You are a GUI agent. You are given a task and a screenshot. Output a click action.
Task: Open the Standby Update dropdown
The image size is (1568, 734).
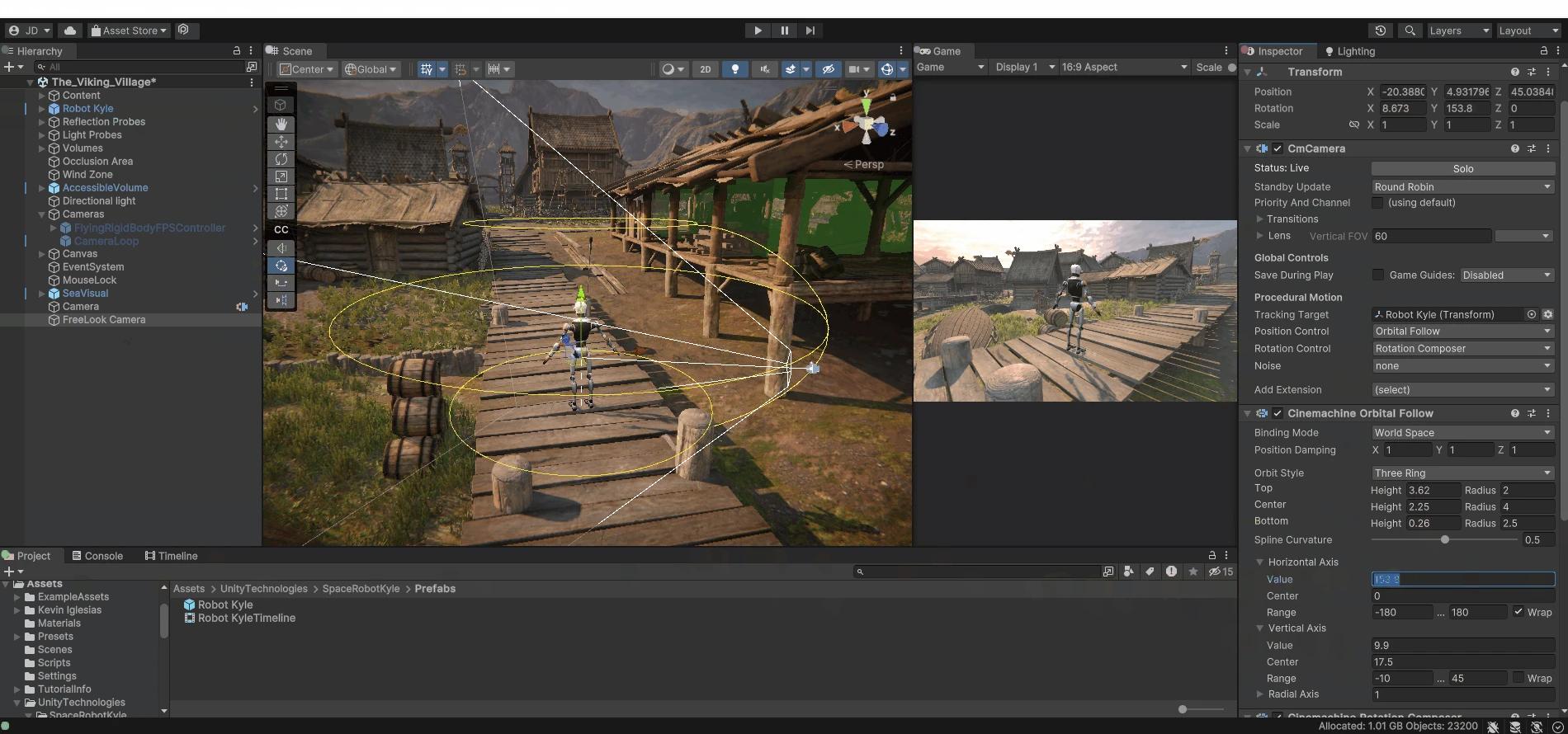pos(1463,187)
